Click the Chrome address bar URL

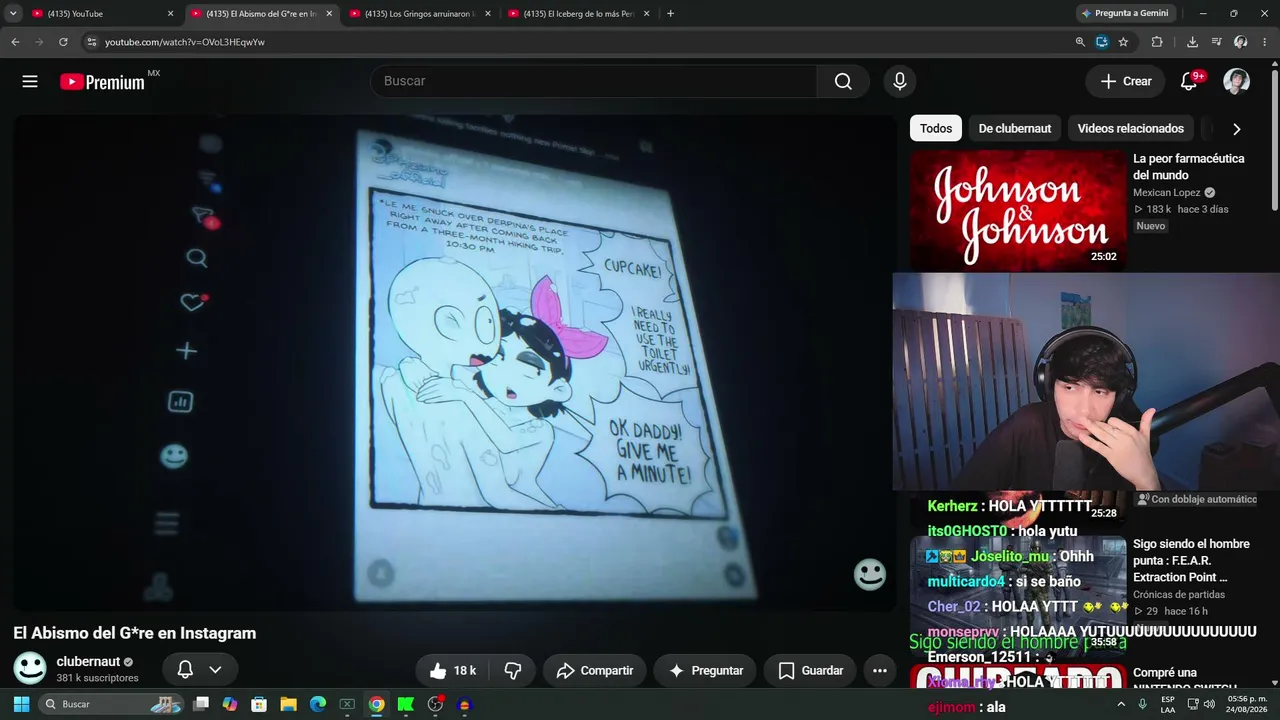(185, 42)
